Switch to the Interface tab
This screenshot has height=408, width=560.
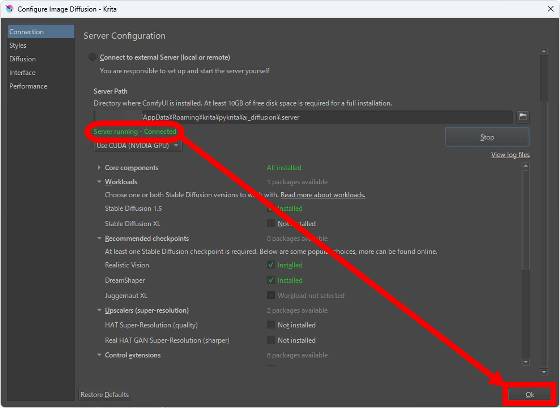41,73
